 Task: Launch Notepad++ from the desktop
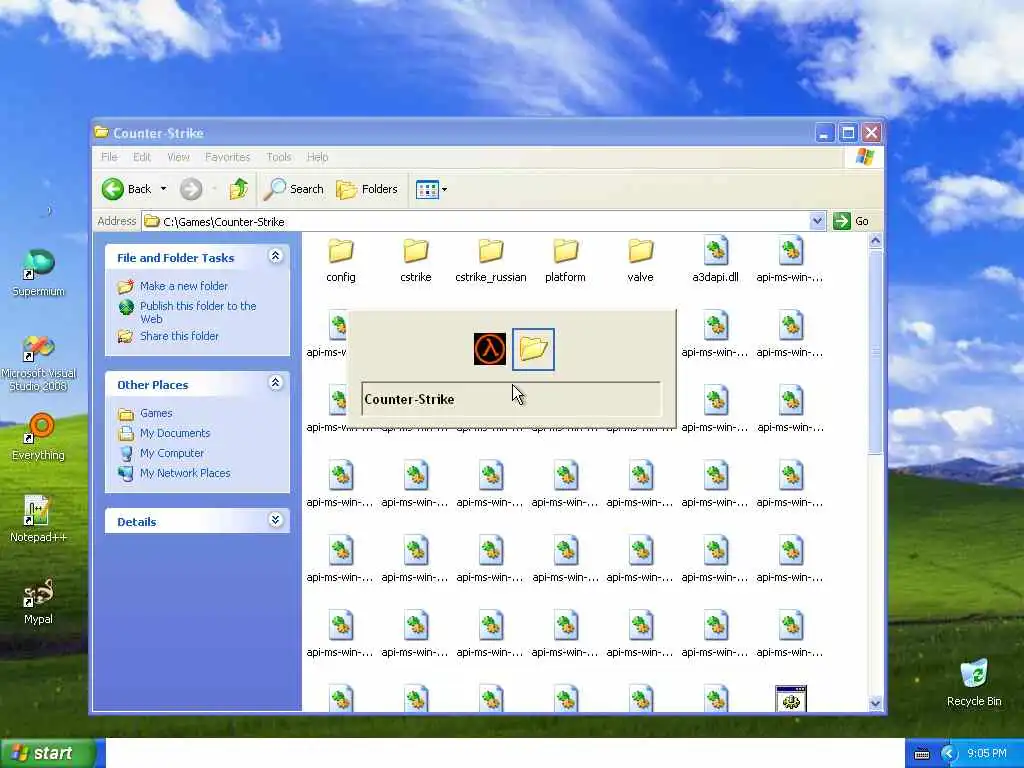coord(38,519)
